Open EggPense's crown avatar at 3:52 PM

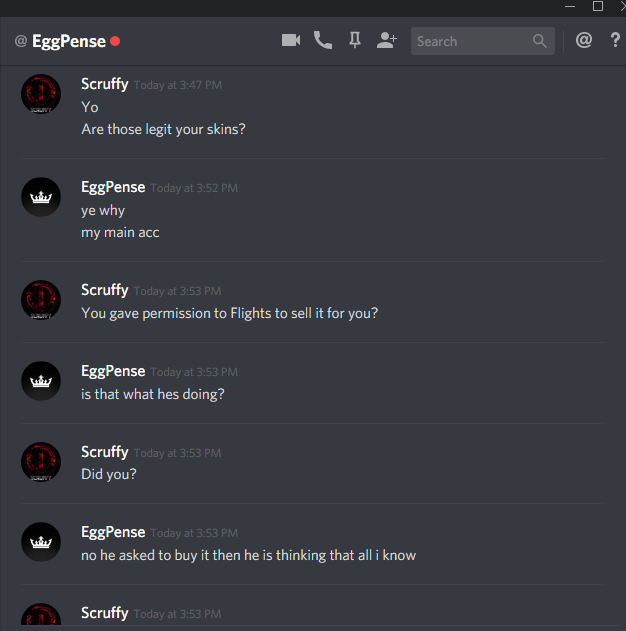pyautogui.click(x=41, y=197)
